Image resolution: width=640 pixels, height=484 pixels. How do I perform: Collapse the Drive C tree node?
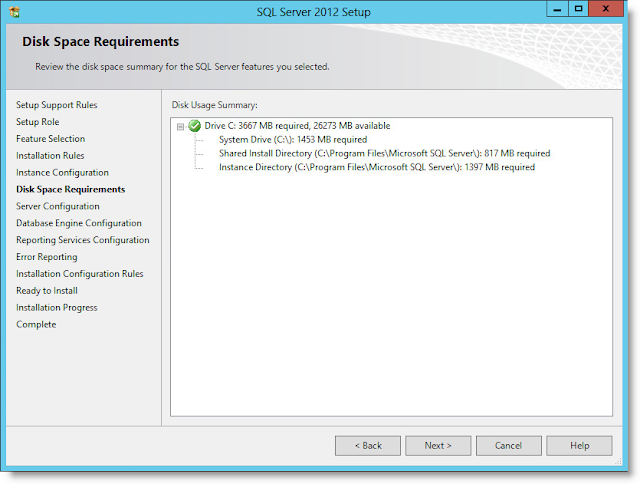coord(180,127)
